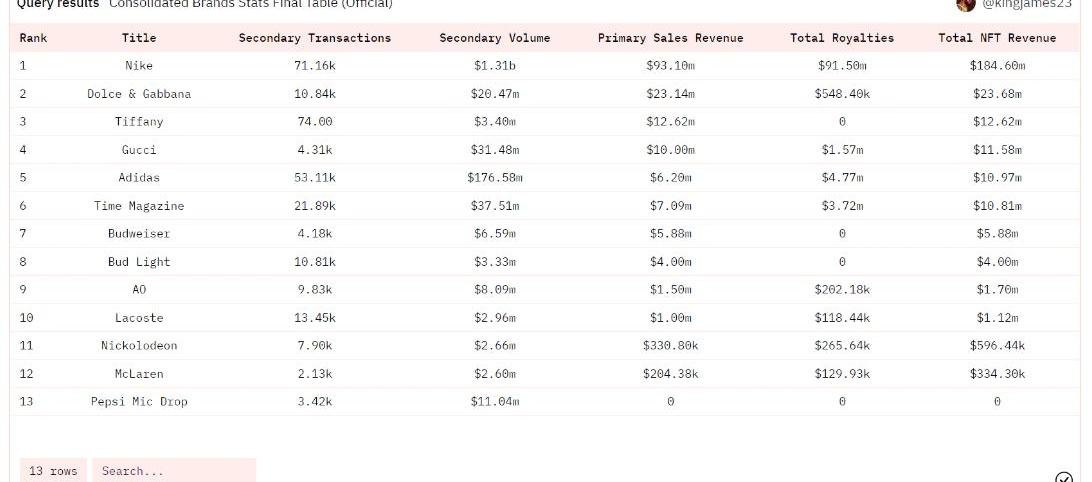Click the Search input field
1092x482 pixels.
pos(174,470)
